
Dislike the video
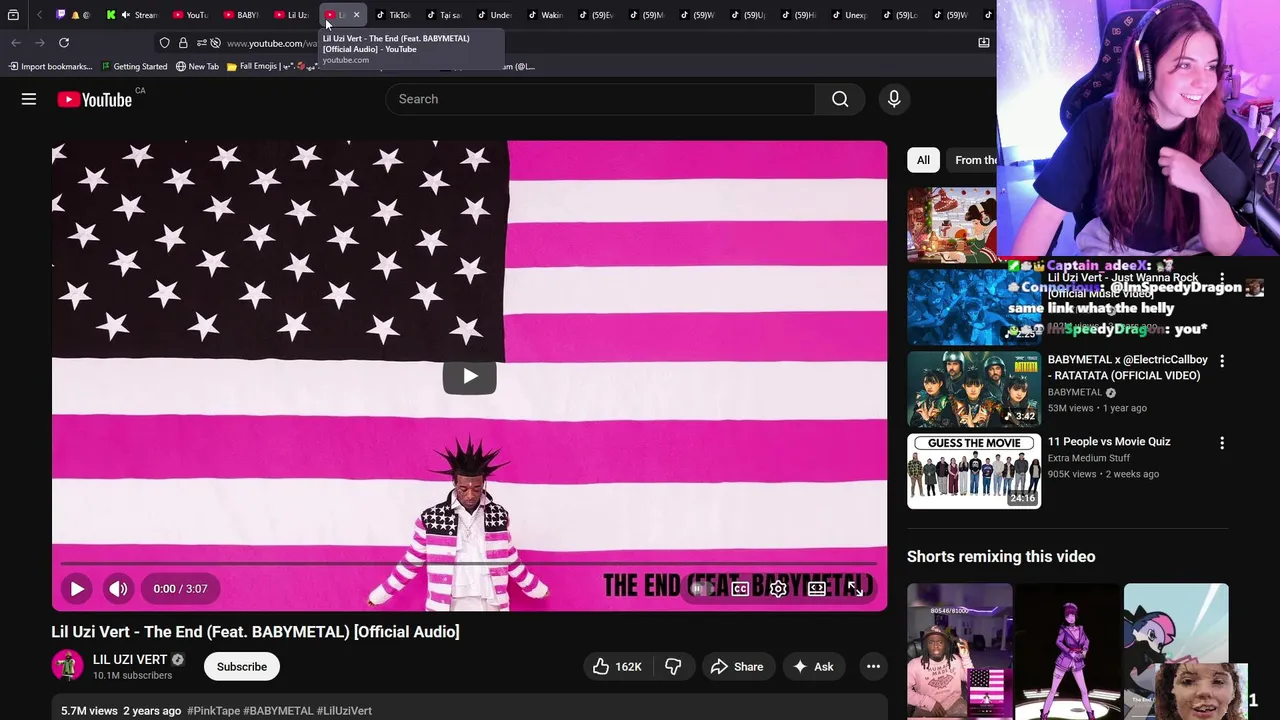(x=673, y=667)
